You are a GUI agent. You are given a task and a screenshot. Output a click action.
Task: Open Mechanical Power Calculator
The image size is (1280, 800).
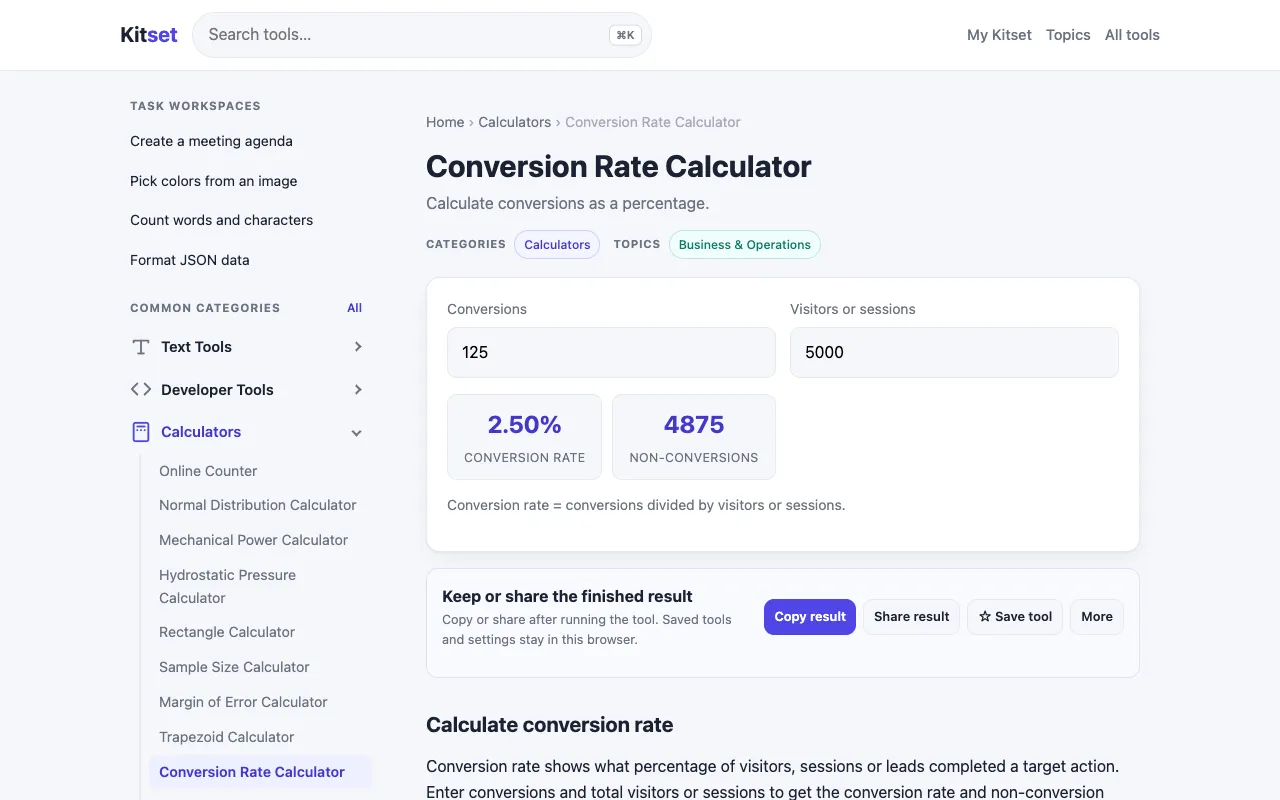click(x=253, y=540)
